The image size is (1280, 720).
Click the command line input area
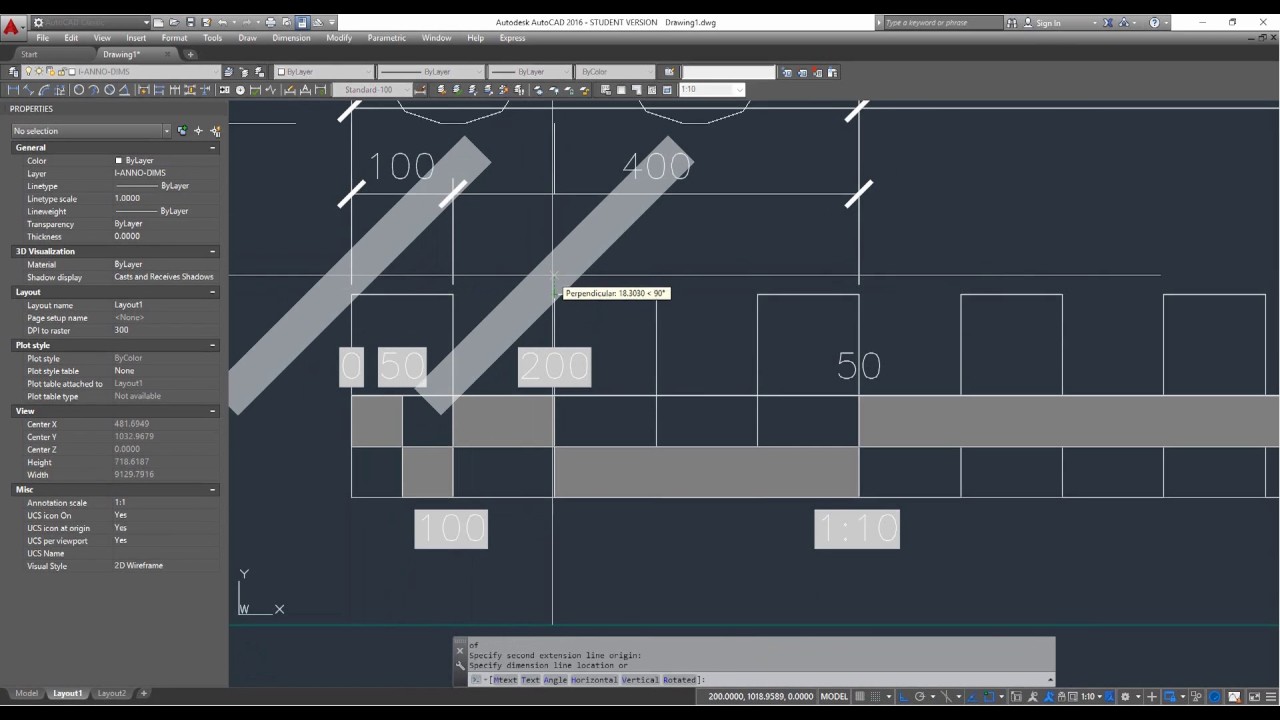(x=760, y=680)
